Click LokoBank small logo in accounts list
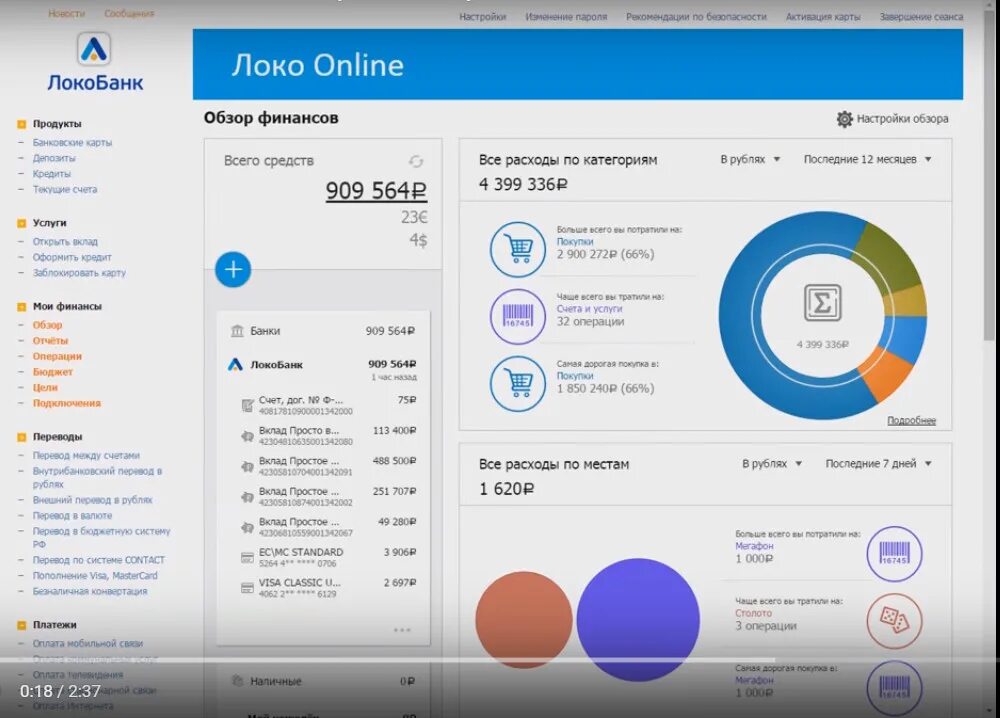The width and height of the screenshot is (1000, 718). click(235, 365)
